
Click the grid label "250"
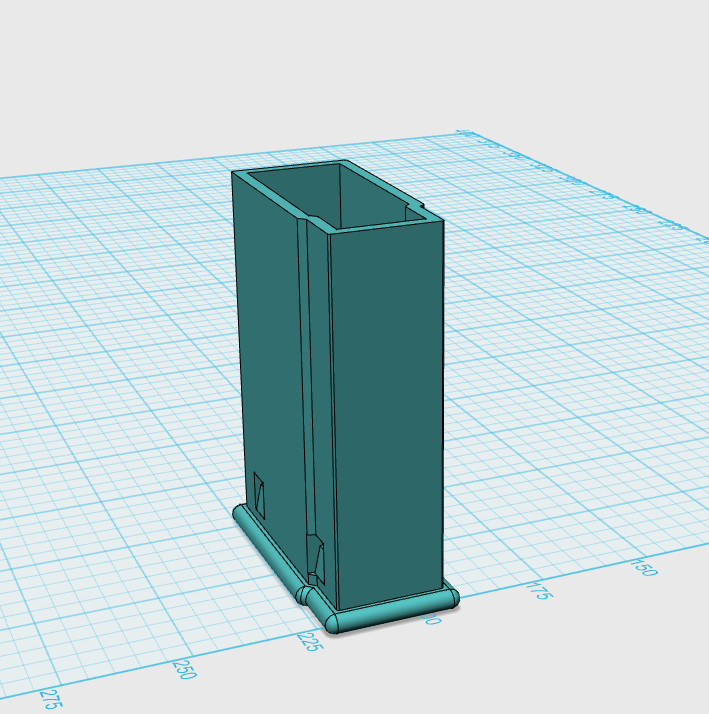[184, 669]
